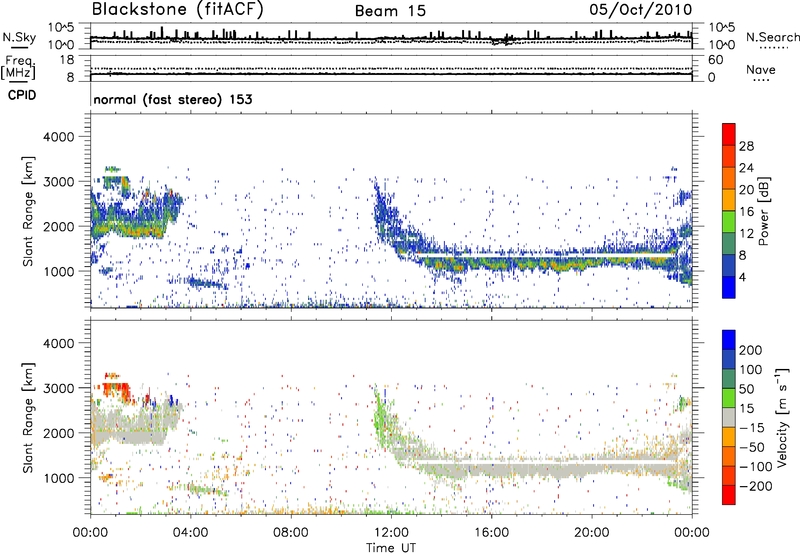Click the power panel '2000' range tick label
The height and width of the screenshot is (554, 800).
tap(58, 227)
